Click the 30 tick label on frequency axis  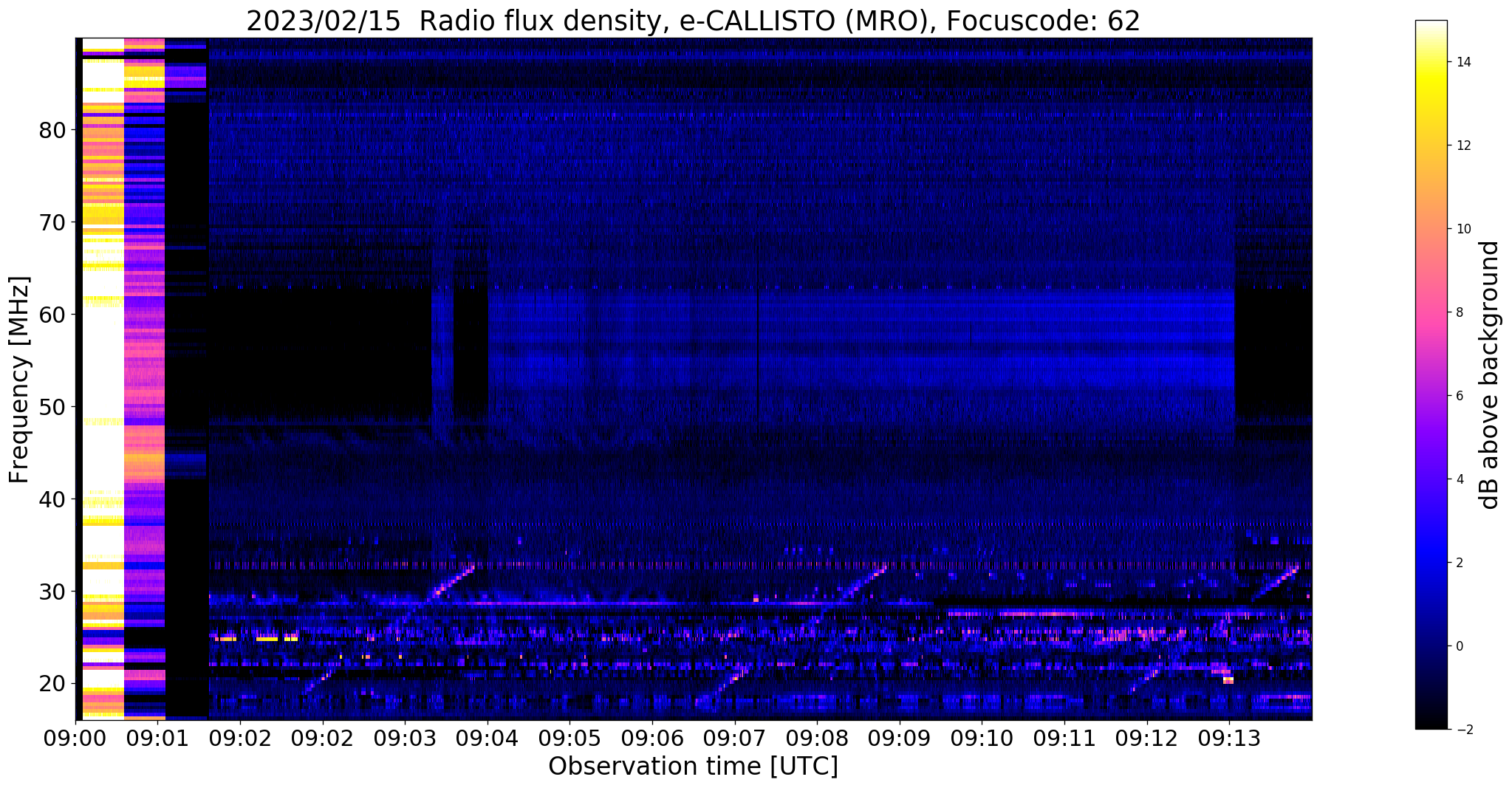point(52,592)
